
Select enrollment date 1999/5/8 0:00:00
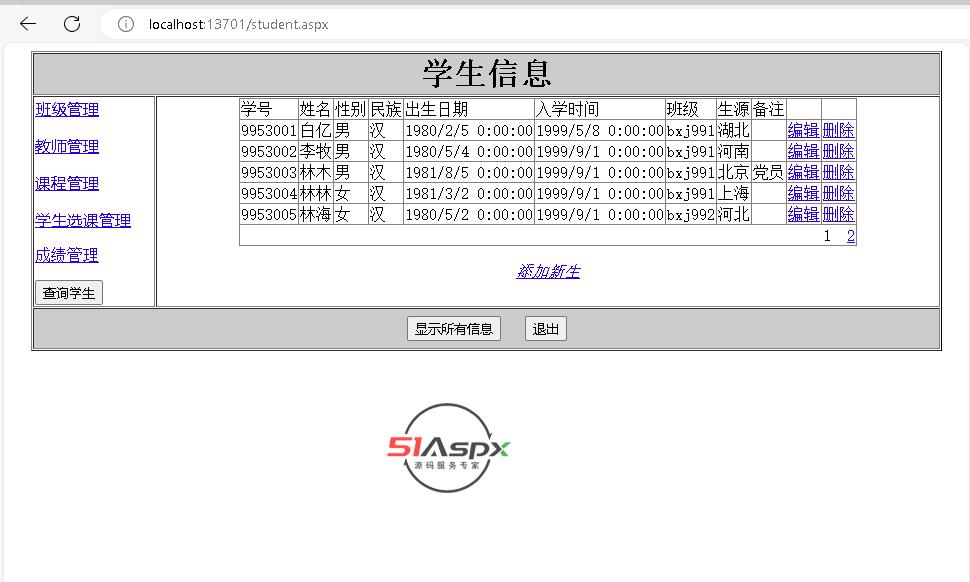click(600, 131)
